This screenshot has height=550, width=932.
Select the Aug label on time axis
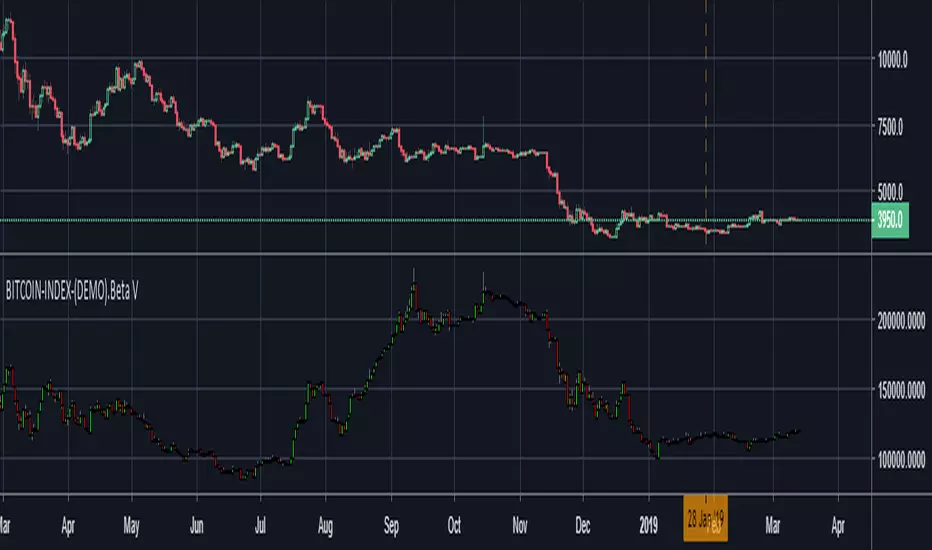325,526
